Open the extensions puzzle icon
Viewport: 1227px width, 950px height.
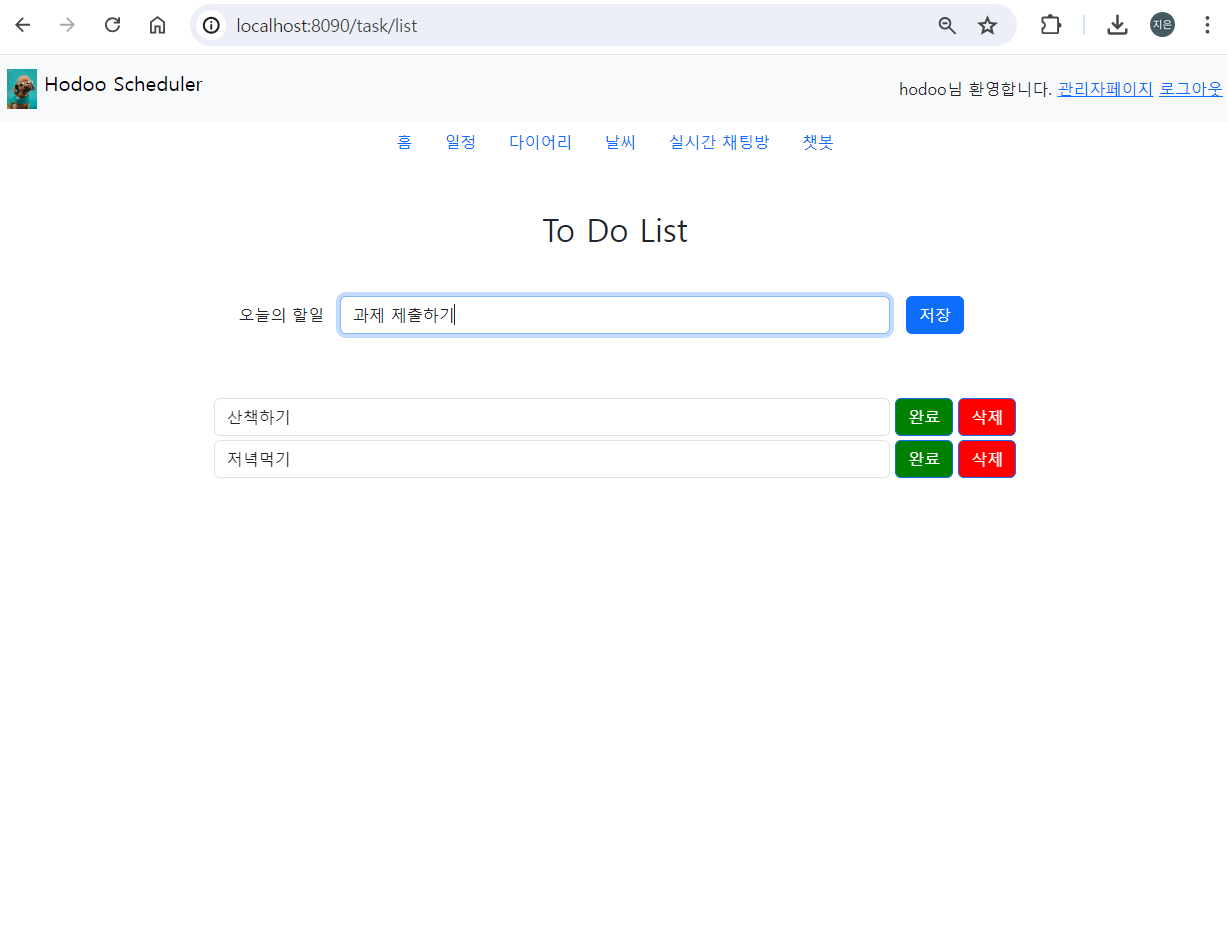click(1051, 25)
